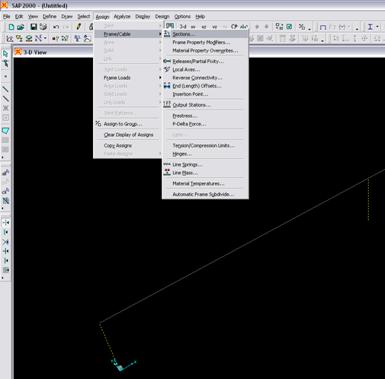Select Line Mass menu entry

click(x=205, y=173)
